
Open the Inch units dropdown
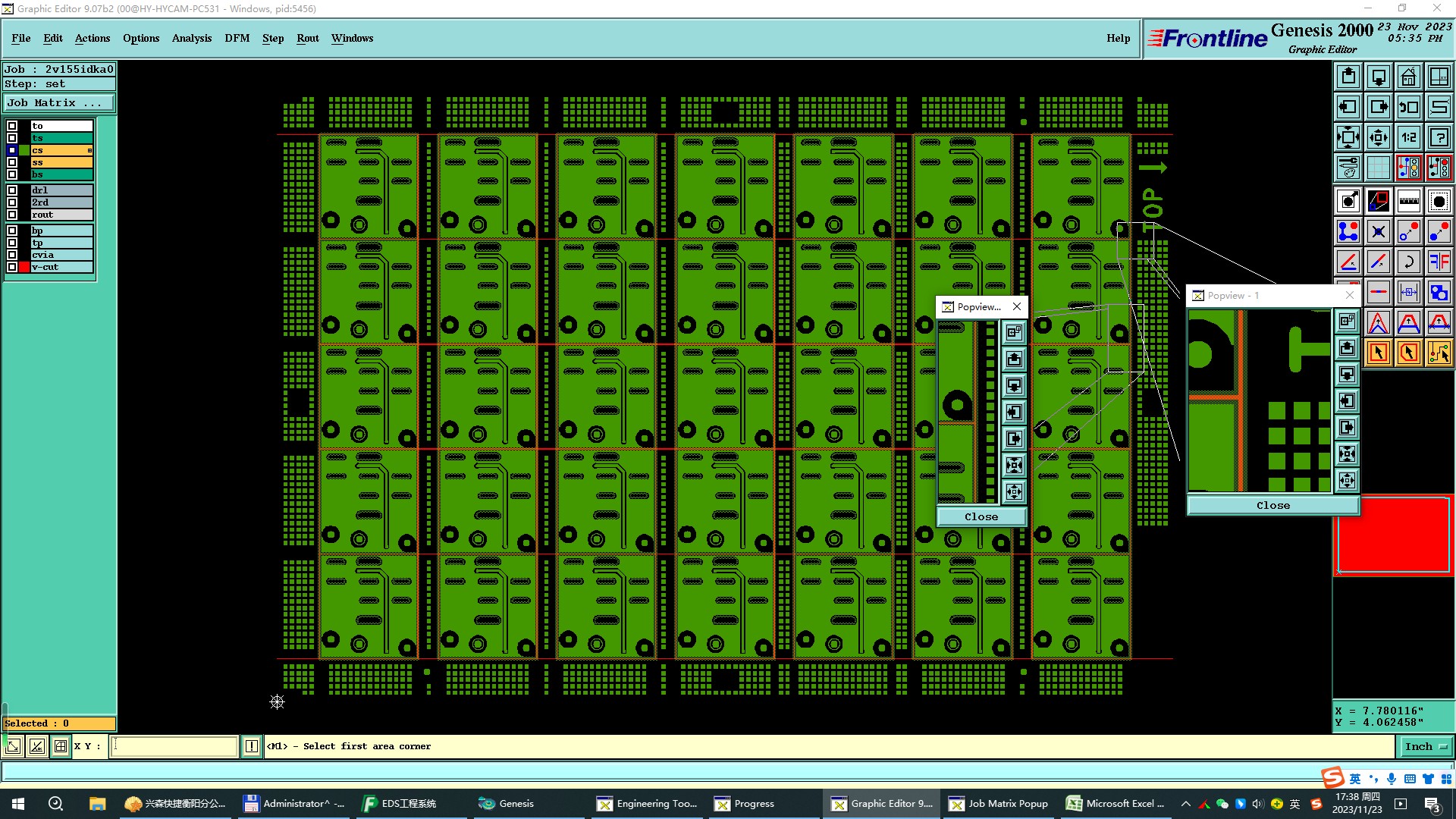pyautogui.click(x=1425, y=747)
